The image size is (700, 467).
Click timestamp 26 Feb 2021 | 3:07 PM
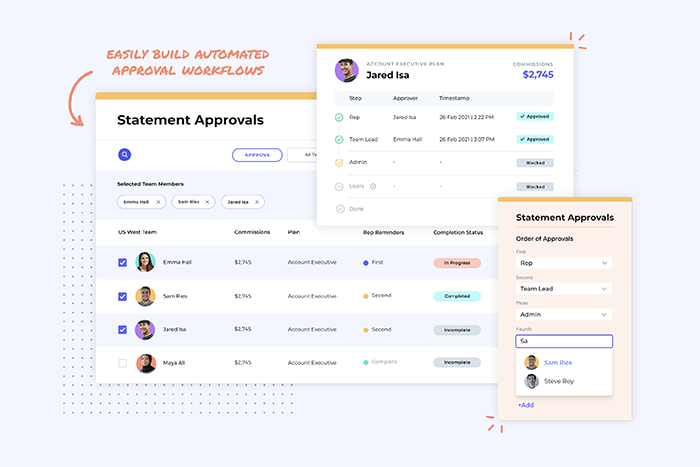(x=467, y=140)
